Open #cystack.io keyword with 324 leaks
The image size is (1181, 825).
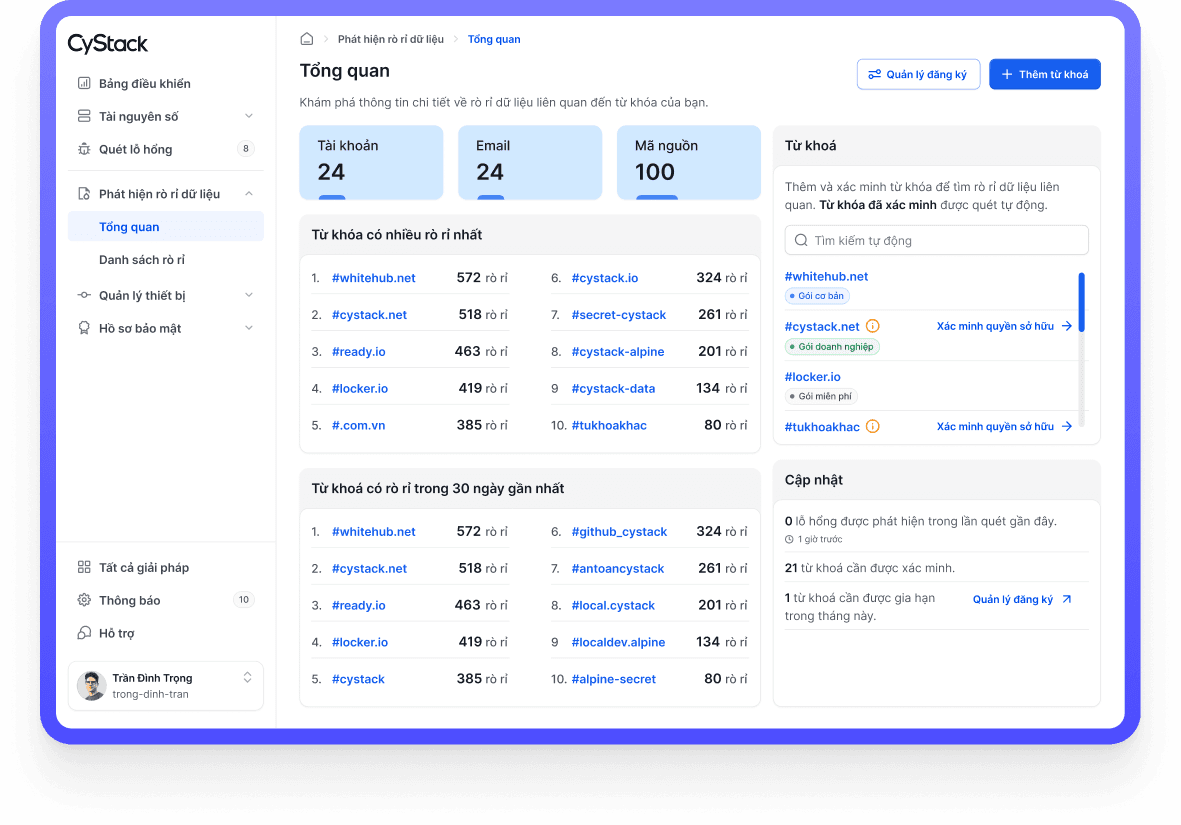[x=605, y=278]
